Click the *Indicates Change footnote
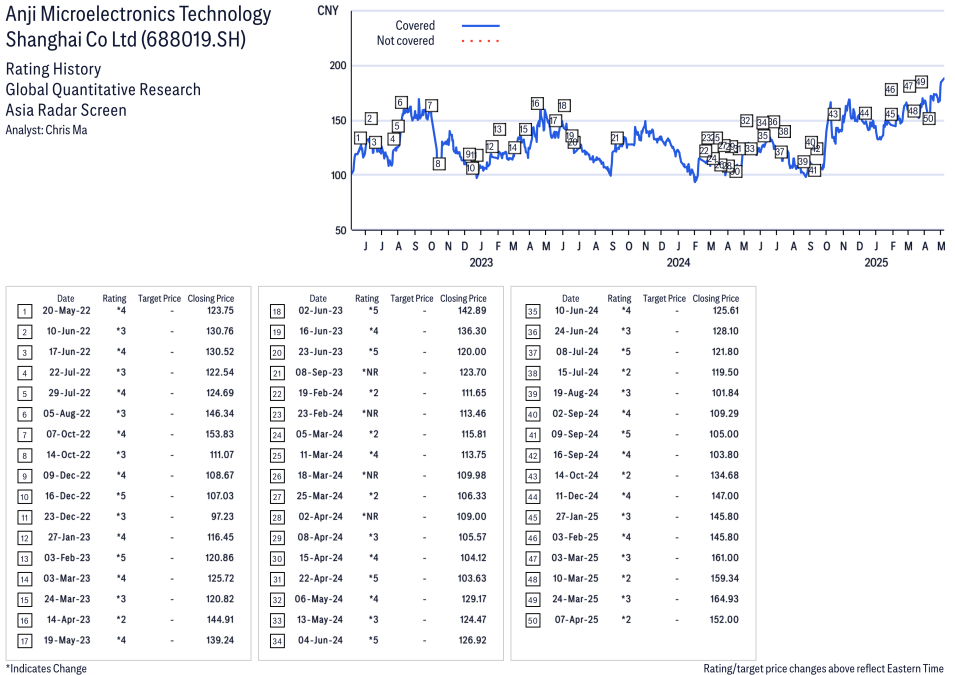 46,668
